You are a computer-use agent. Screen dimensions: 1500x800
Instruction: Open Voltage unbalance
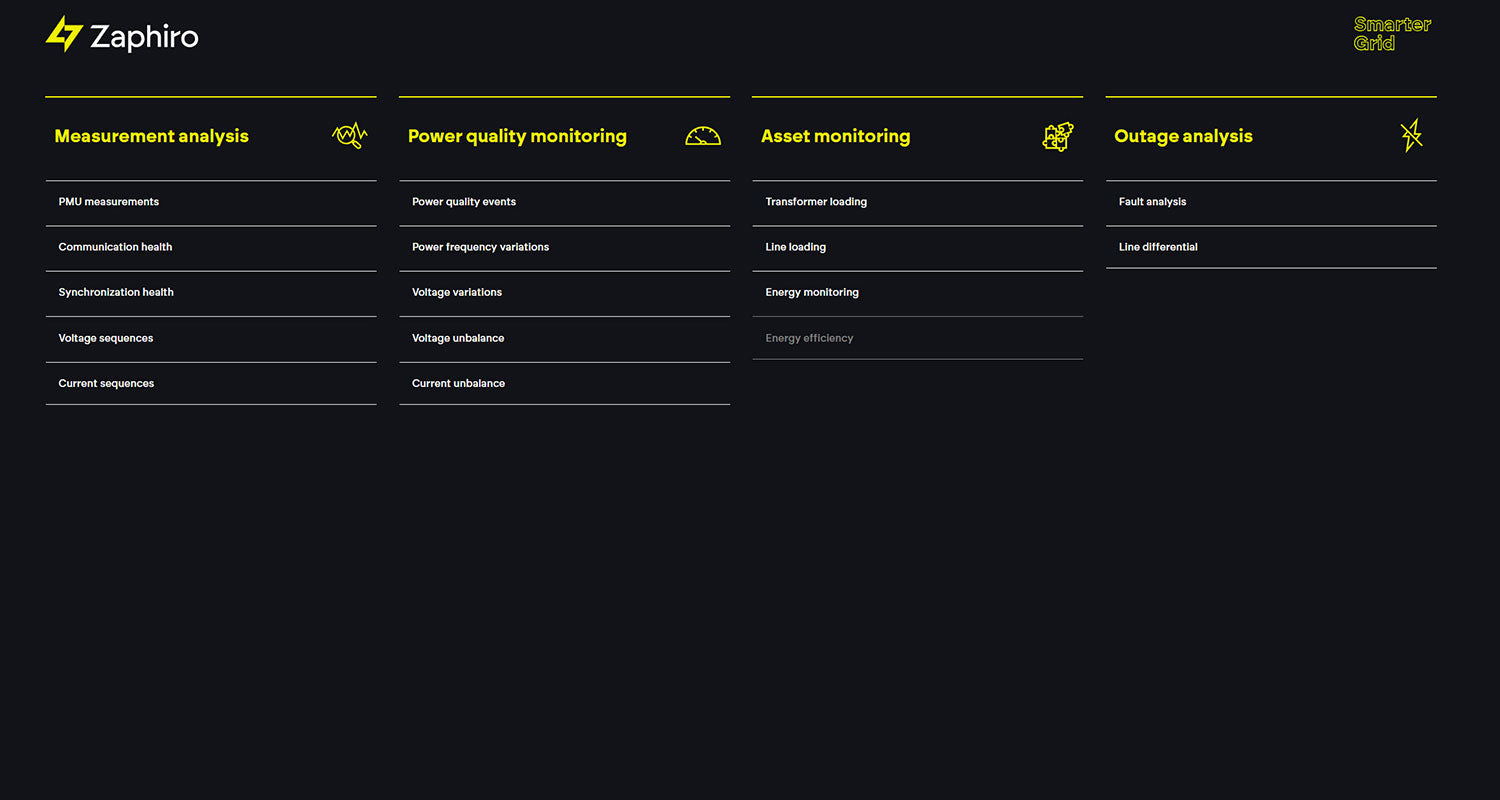[x=458, y=338]
